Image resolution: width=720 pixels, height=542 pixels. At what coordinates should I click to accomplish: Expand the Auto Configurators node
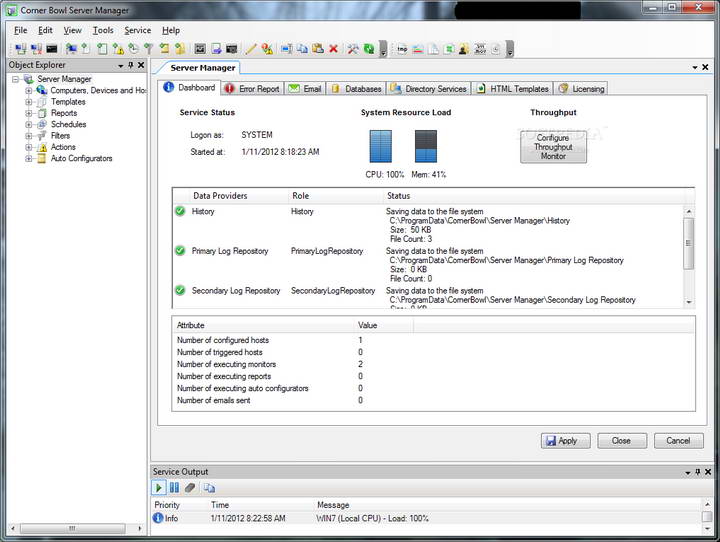click(x=29, y=158)
